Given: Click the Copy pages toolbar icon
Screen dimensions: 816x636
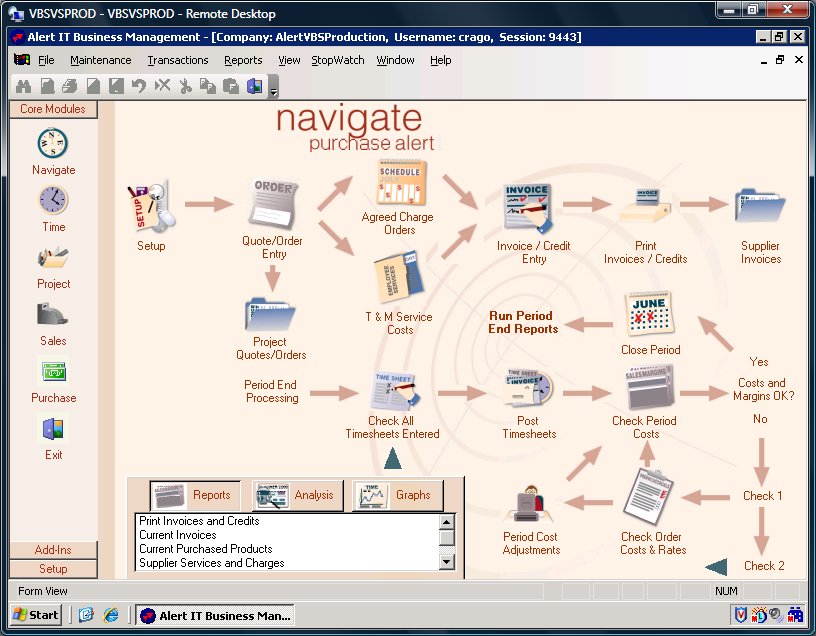Looking at the screenshot, I should [208, 86].
